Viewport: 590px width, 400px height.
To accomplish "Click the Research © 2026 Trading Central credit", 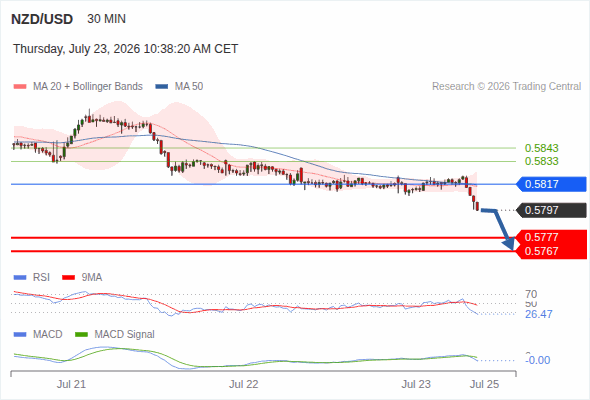I will pyautogui.click(x=506, y=87).
